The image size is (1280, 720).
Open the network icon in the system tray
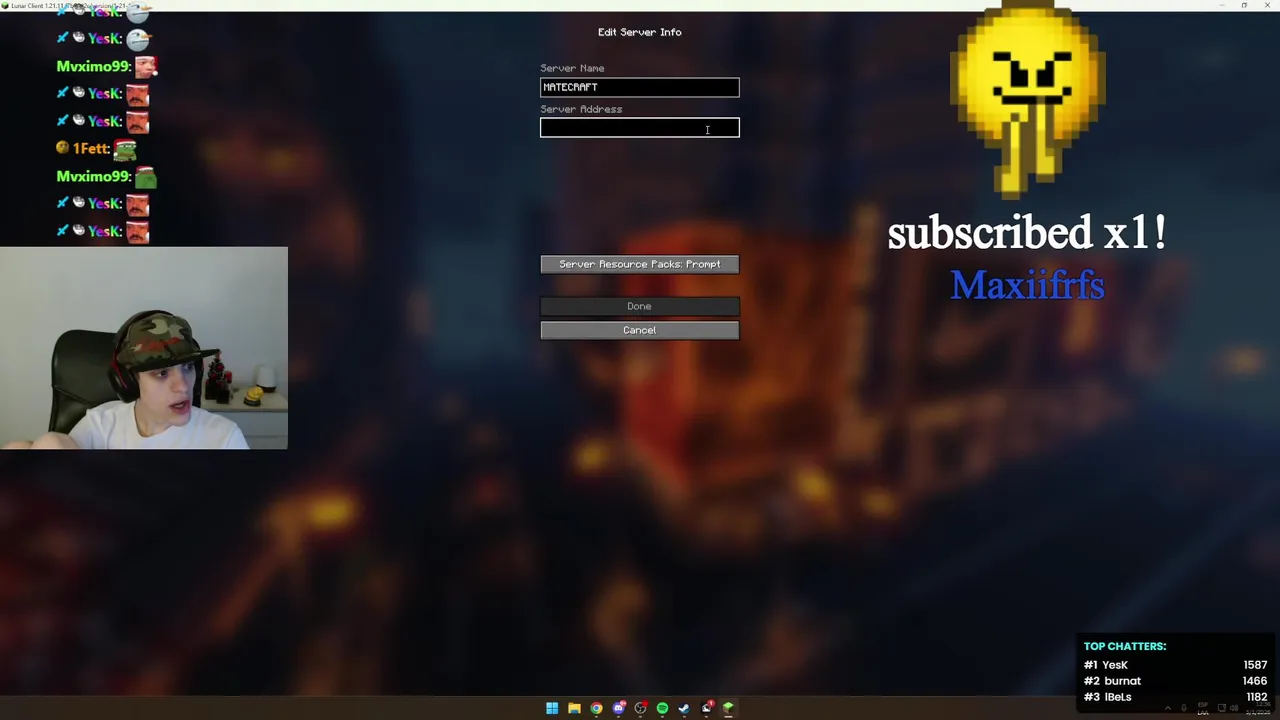click(x=1222, y=708)
